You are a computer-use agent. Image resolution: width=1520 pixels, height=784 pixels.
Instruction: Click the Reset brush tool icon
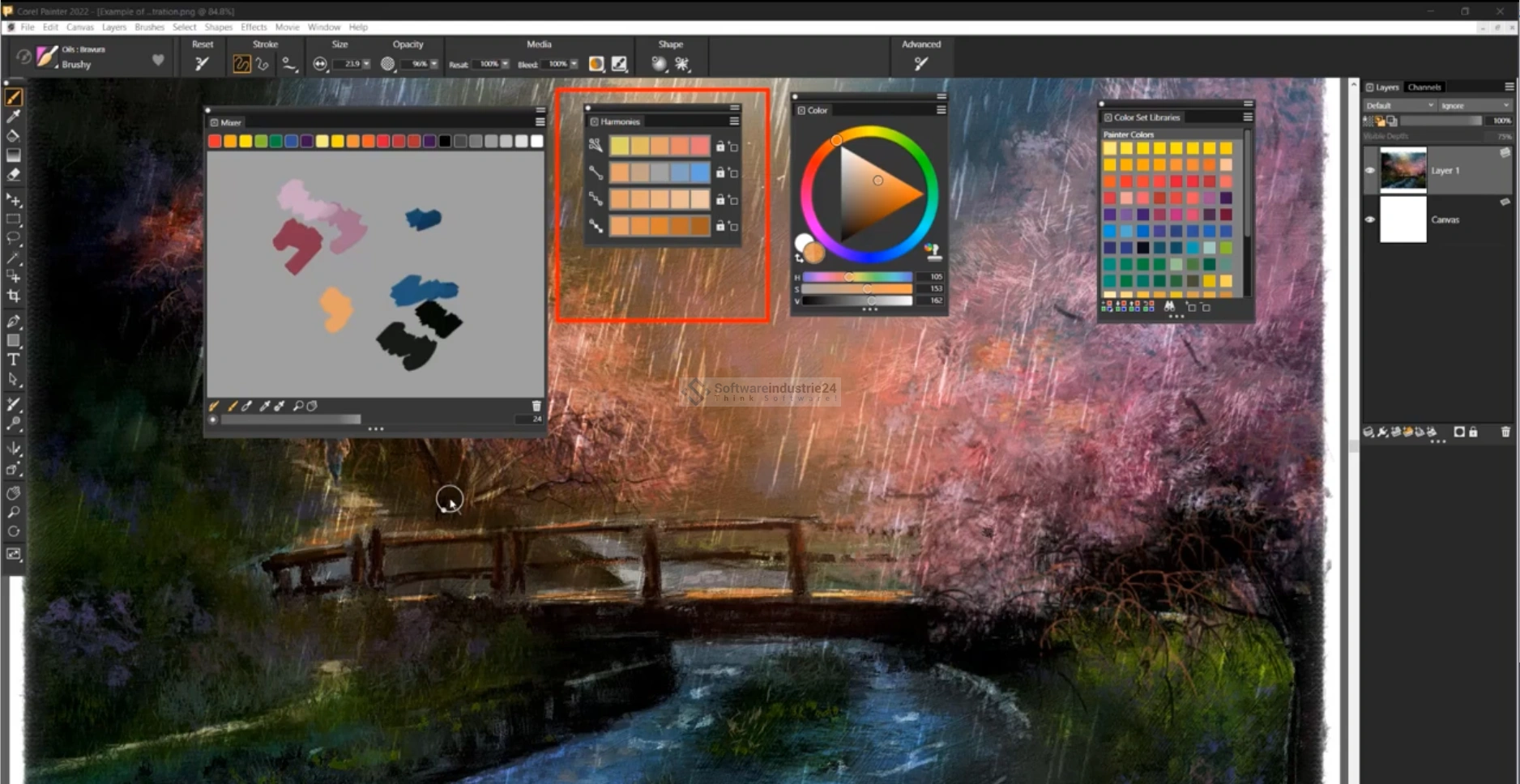pyautogui.click(x=202, y=64)
